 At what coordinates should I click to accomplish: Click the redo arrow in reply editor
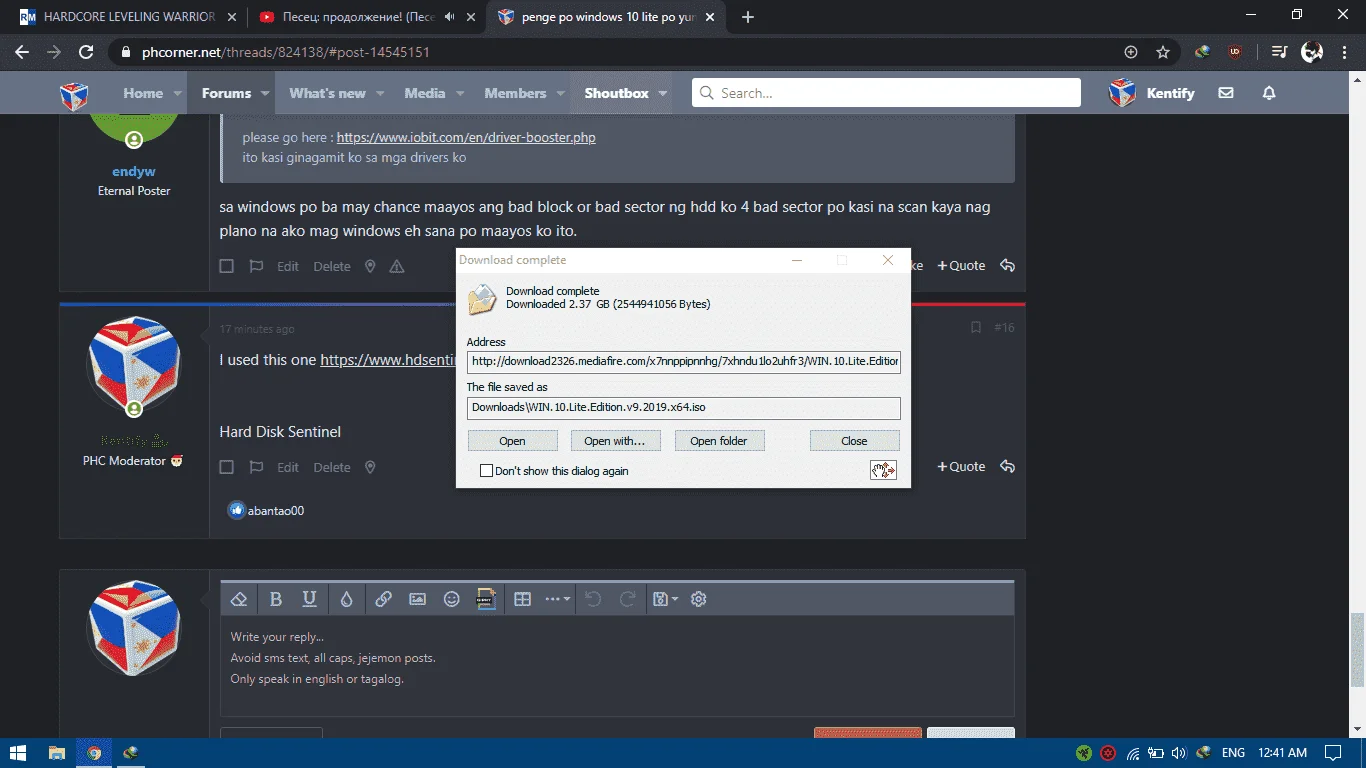[628, 599]
